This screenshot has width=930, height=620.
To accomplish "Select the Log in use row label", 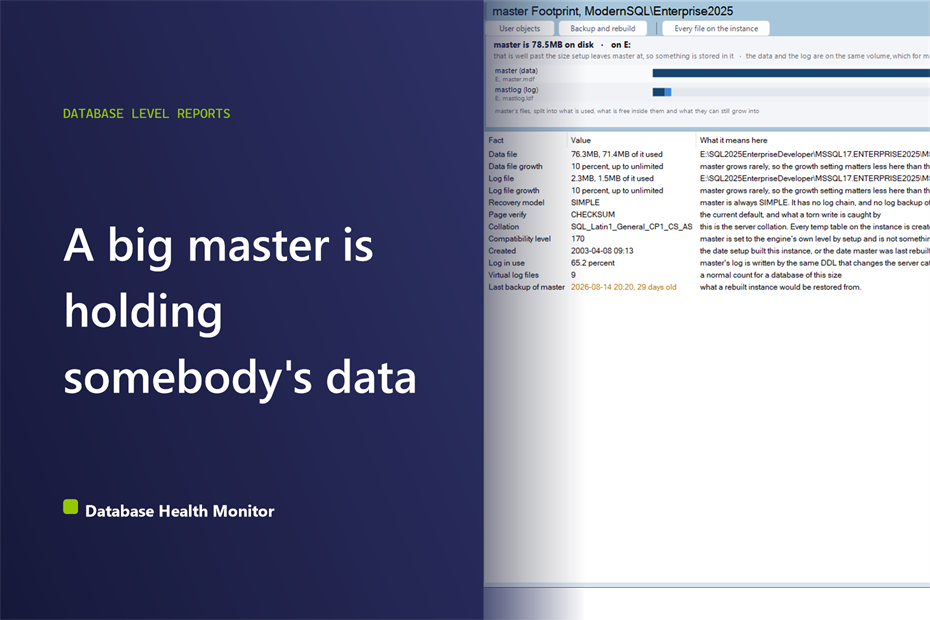I will (507, 263).
